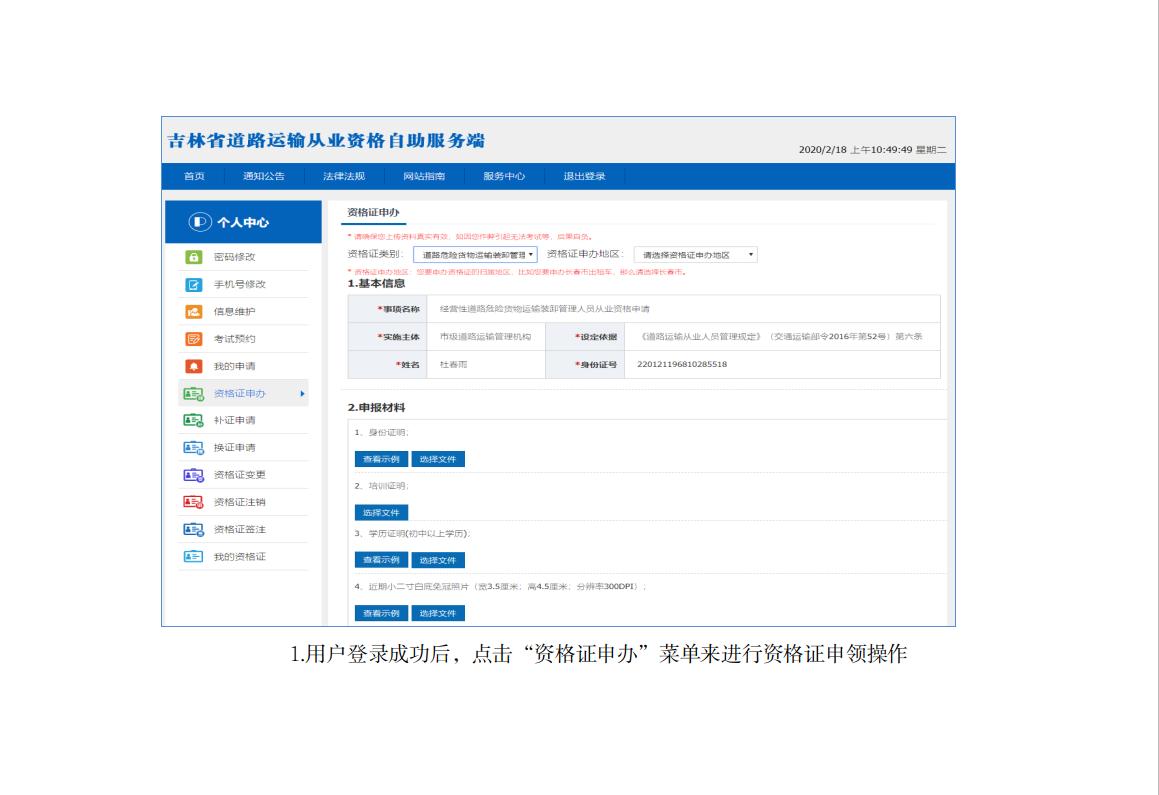Click the 身份证号 value 220121196810285518

coord(682,364)
